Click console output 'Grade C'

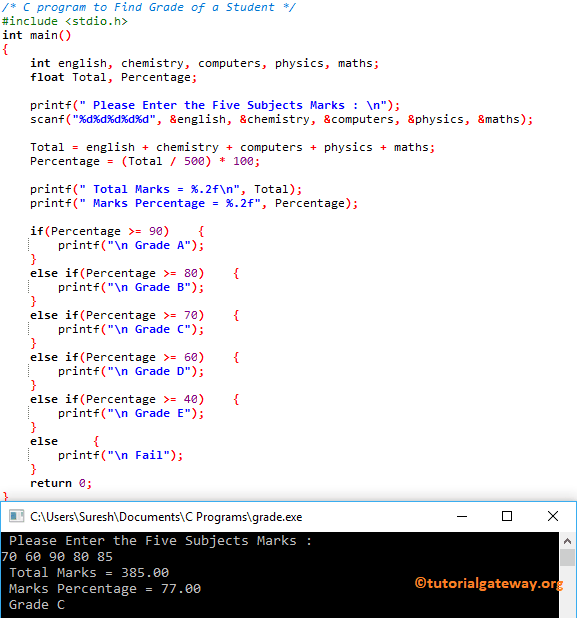37,605
